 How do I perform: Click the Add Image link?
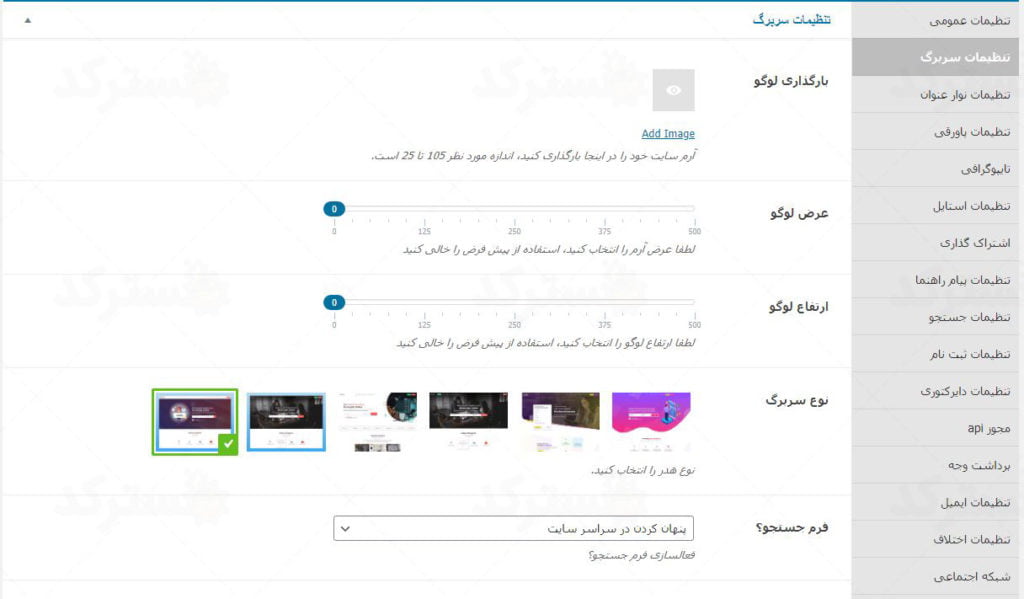click(668, 134)
